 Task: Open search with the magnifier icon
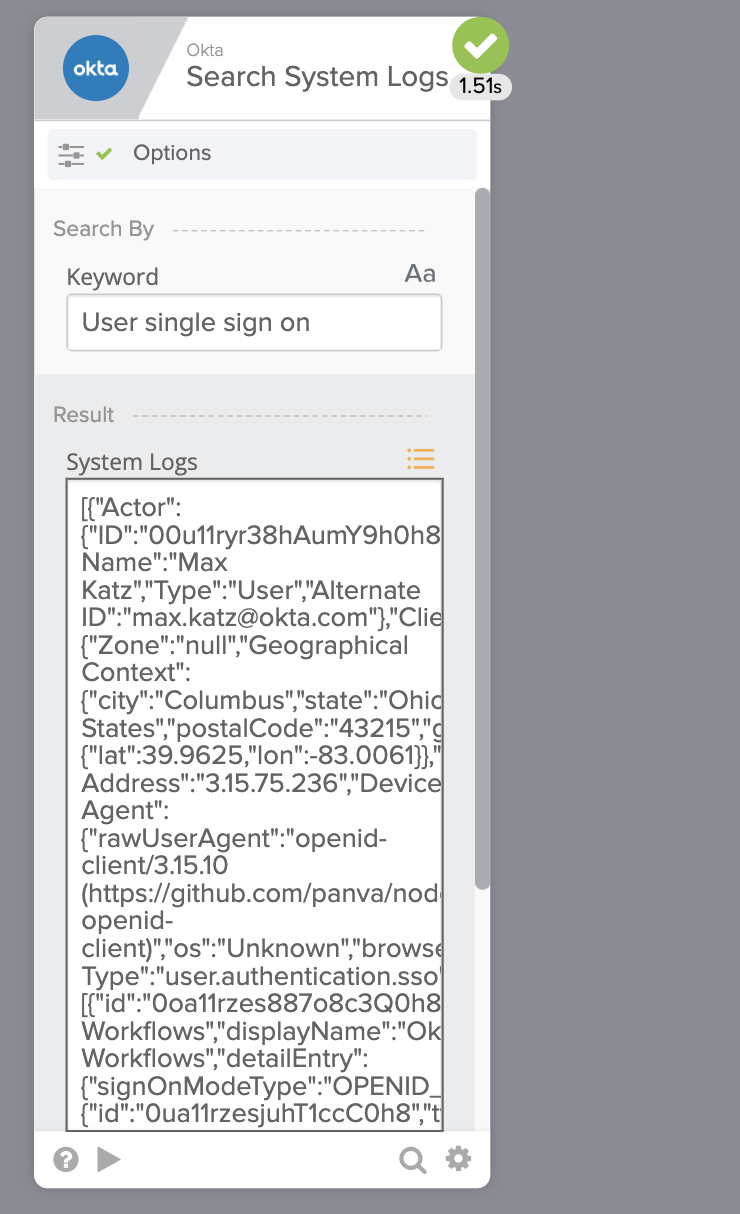pyautogui.click(x=412, y=1159)
